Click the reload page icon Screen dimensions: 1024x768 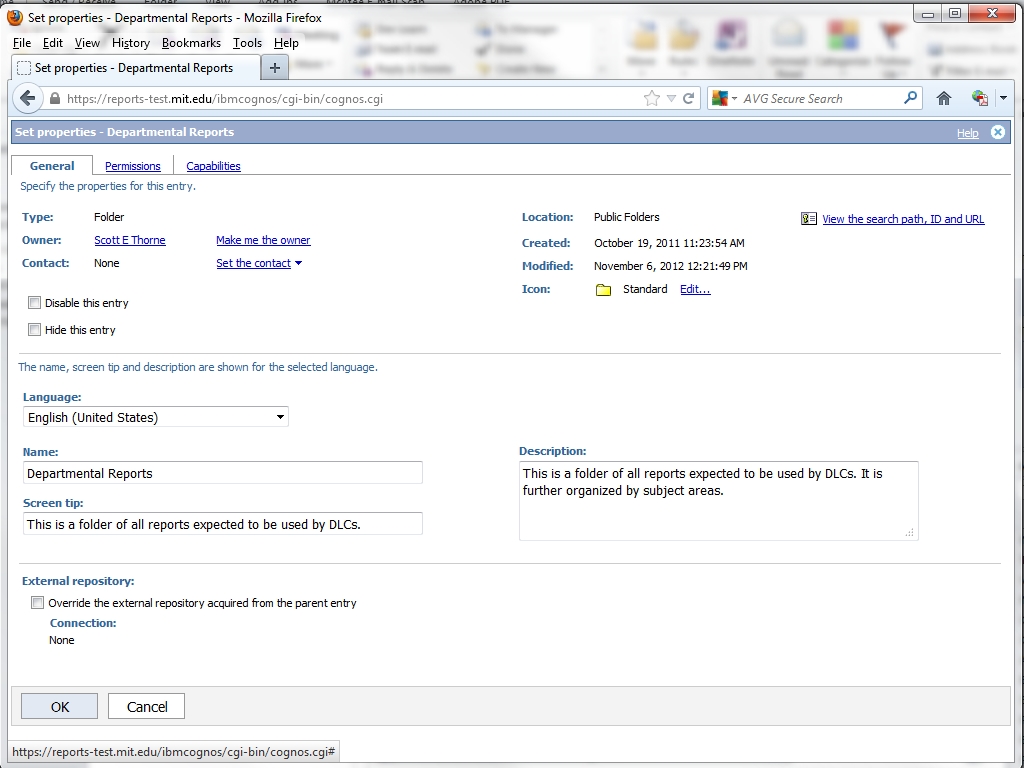[x=688, y=98]
